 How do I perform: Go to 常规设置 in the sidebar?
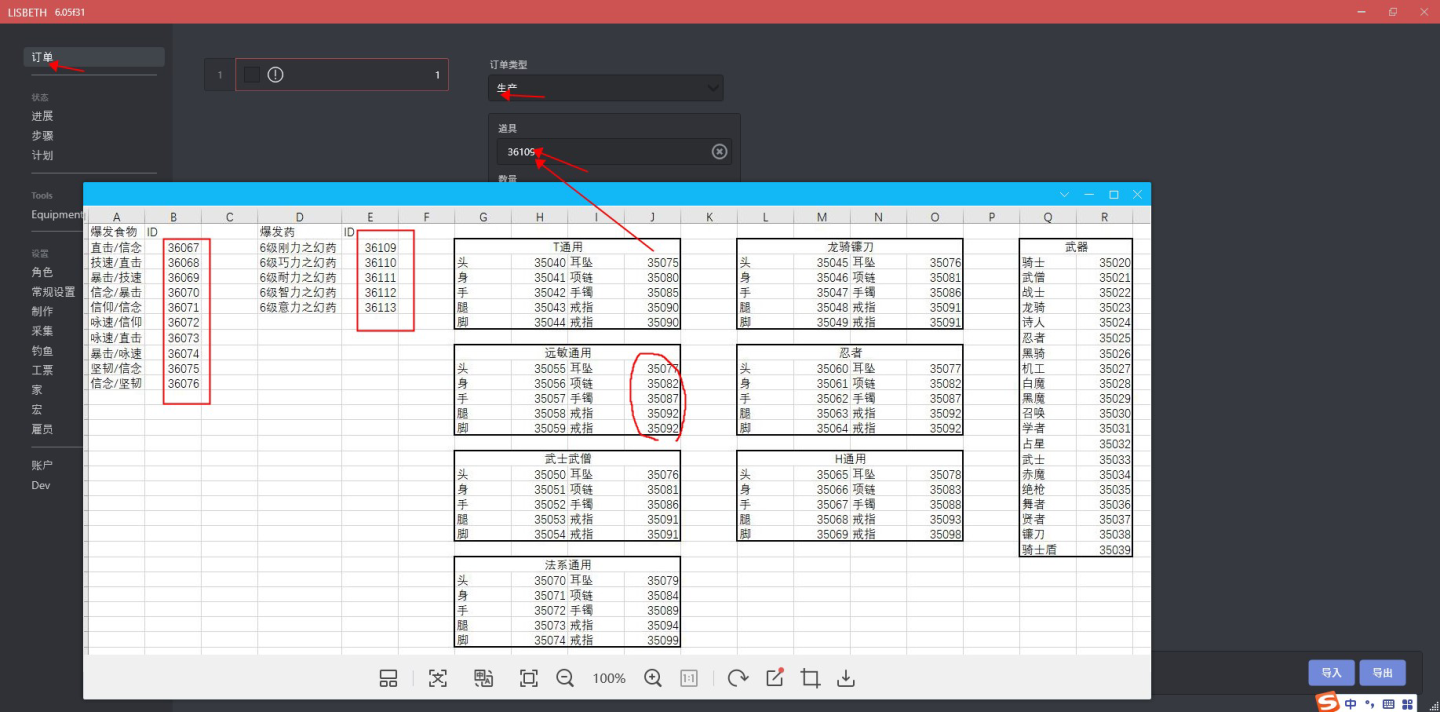(53, 292)
